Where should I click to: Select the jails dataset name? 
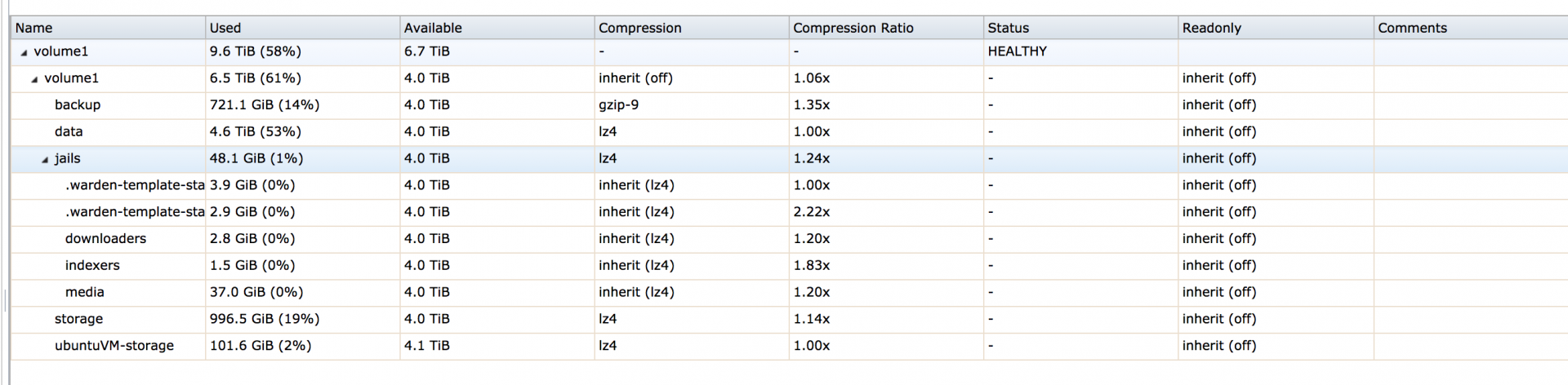pyautogui.click(x=68, y=159)
